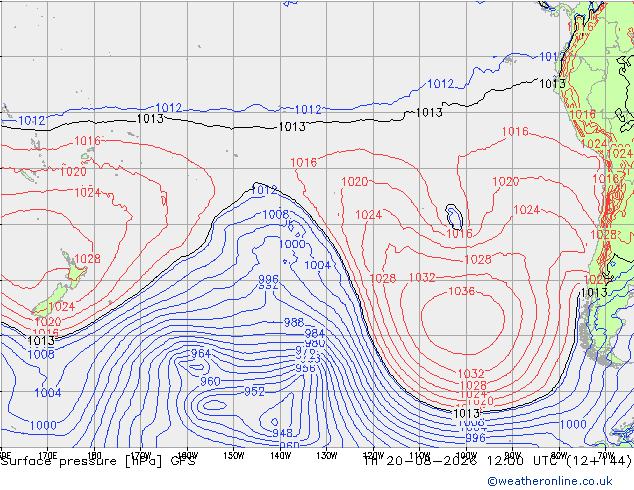Click the 948 low pressure contour label
Viewport: 634px width, 490px height.
(x=282, y=433)
